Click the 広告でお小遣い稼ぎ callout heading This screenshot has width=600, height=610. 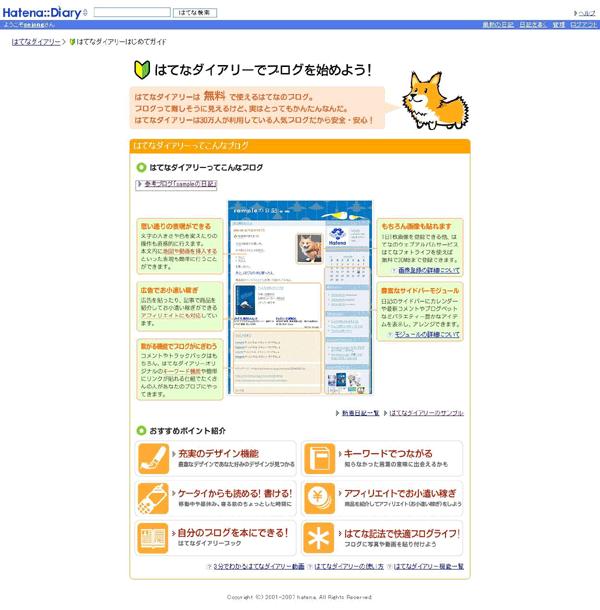point(169,290)
